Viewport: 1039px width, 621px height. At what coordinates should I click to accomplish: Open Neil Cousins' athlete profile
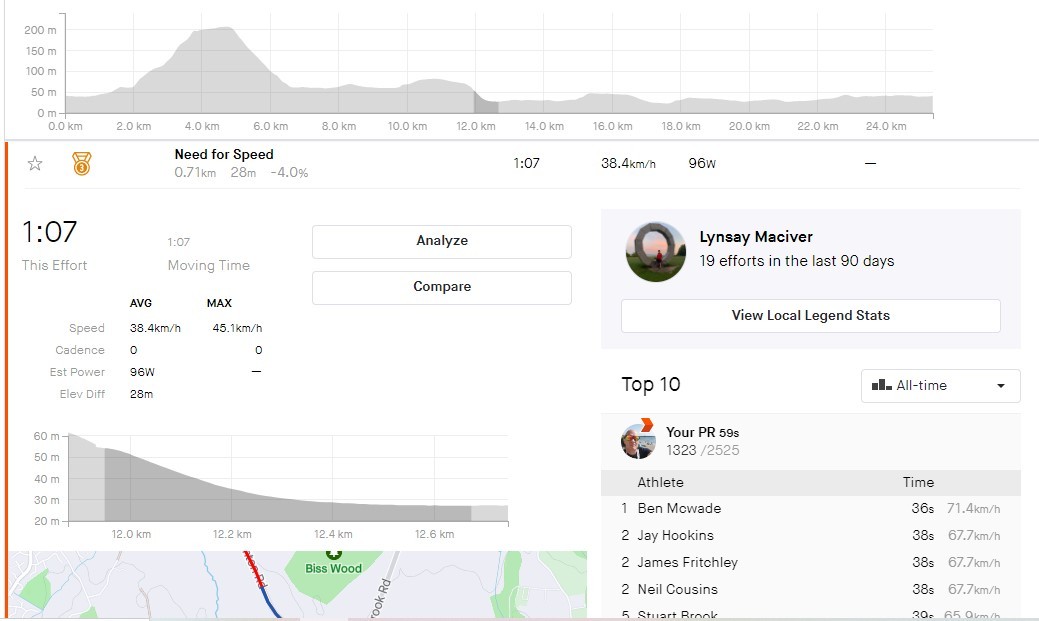677,589
